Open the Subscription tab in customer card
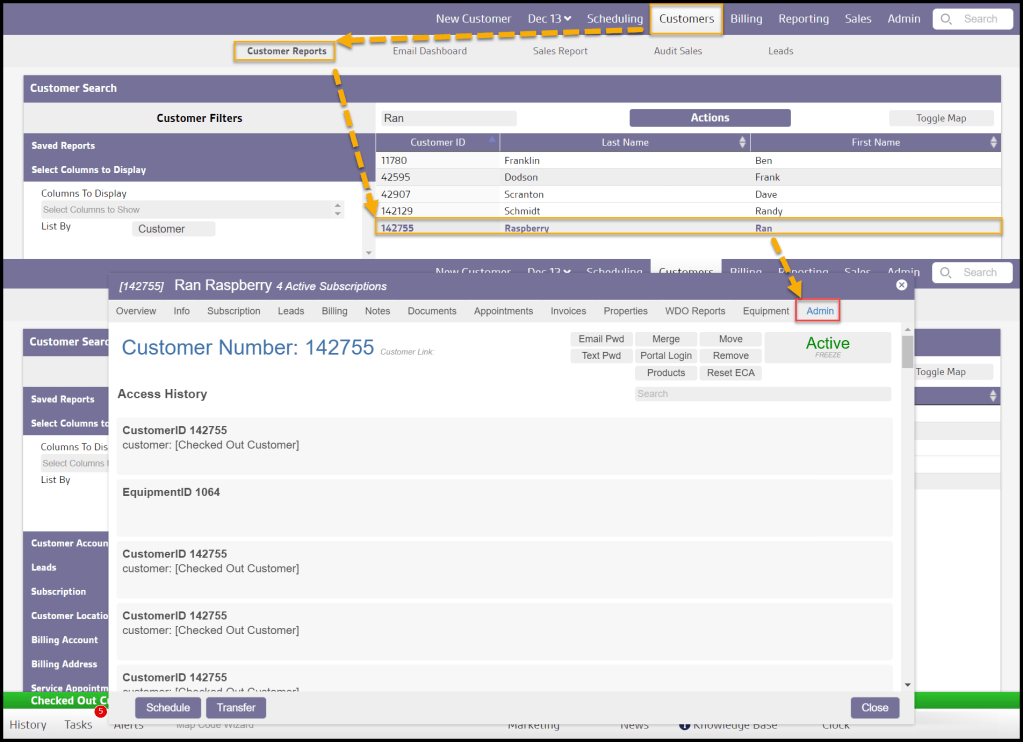Image resolution: width=1023 pixels, height=742 pixels. coord(233,311)
